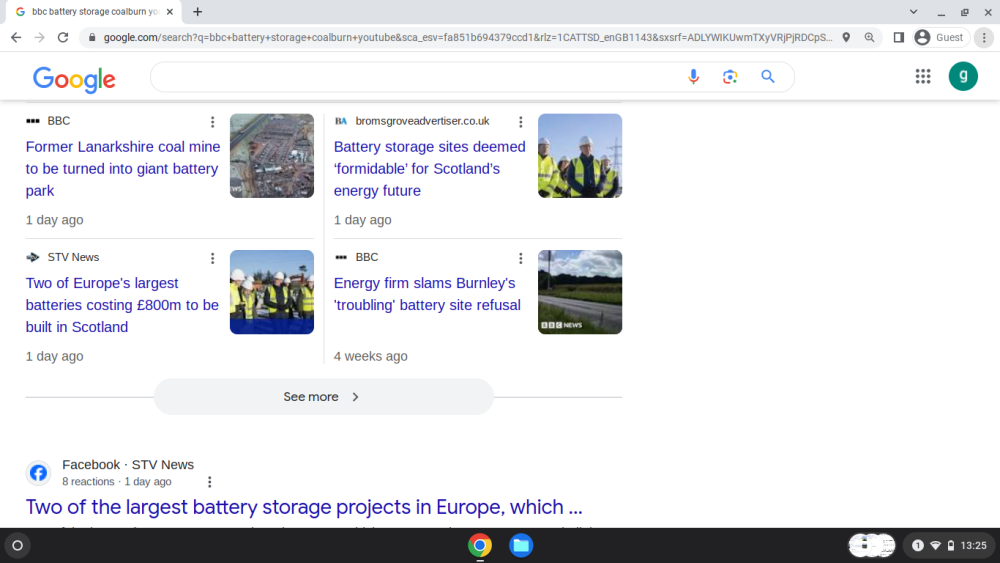Screen dimensions: 1000x563
Task: Click the location pin icon in address bar
Action: [846, 38]
